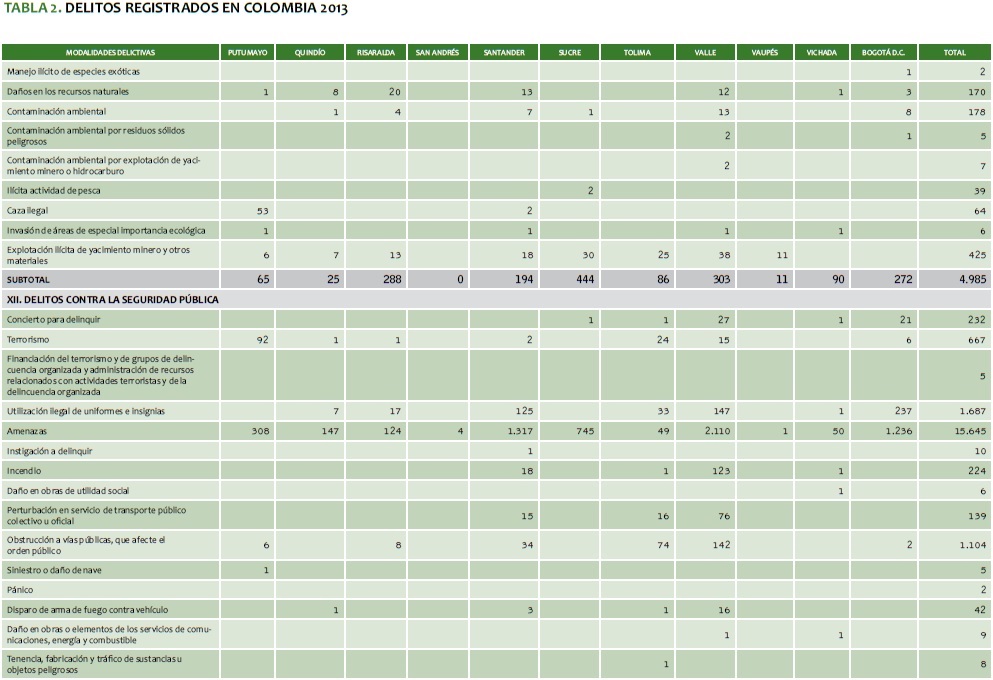Select the 'Pánico' row label
Viewport: 993px width, 680px height.
[x=20, y=590]
